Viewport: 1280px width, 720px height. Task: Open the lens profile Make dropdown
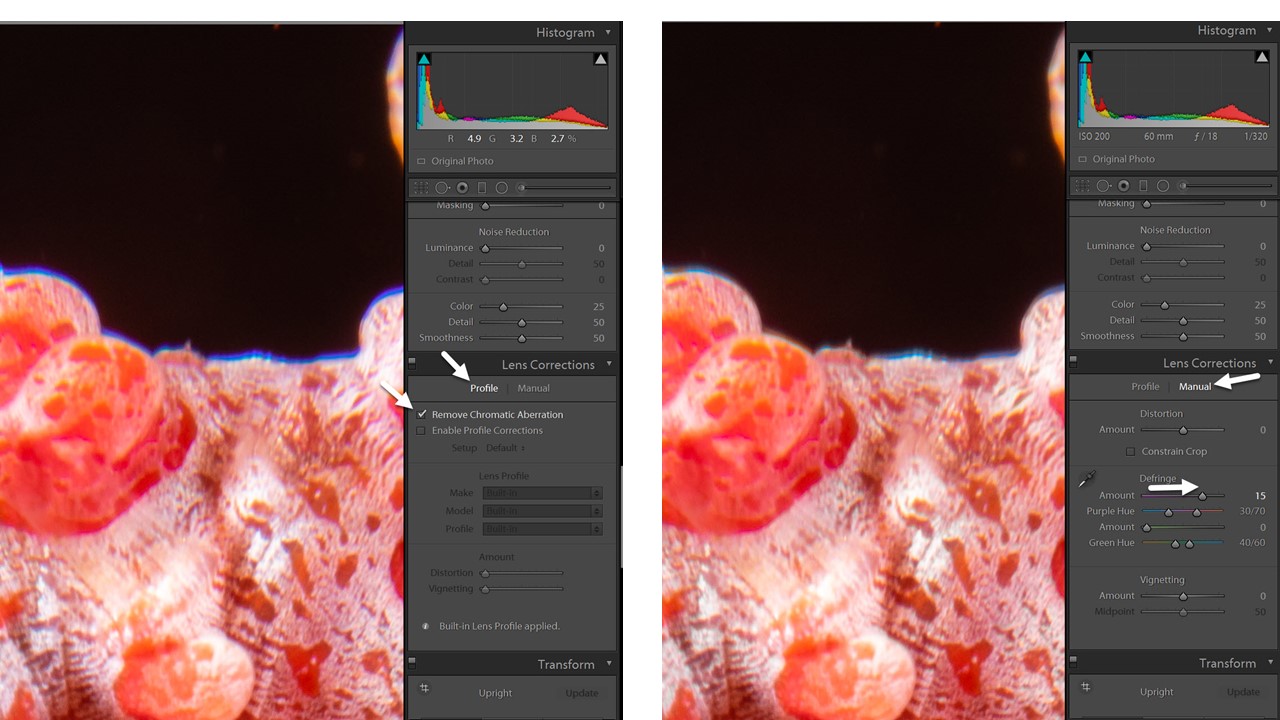(x=541, y=493)
